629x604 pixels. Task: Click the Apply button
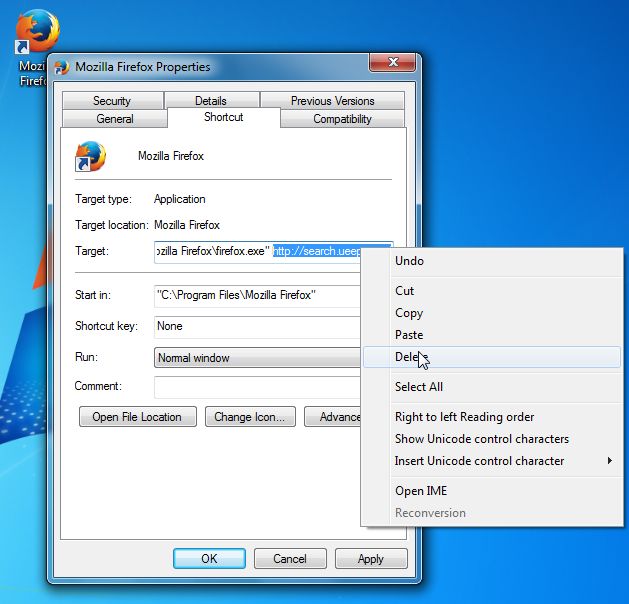click(371, 559)
